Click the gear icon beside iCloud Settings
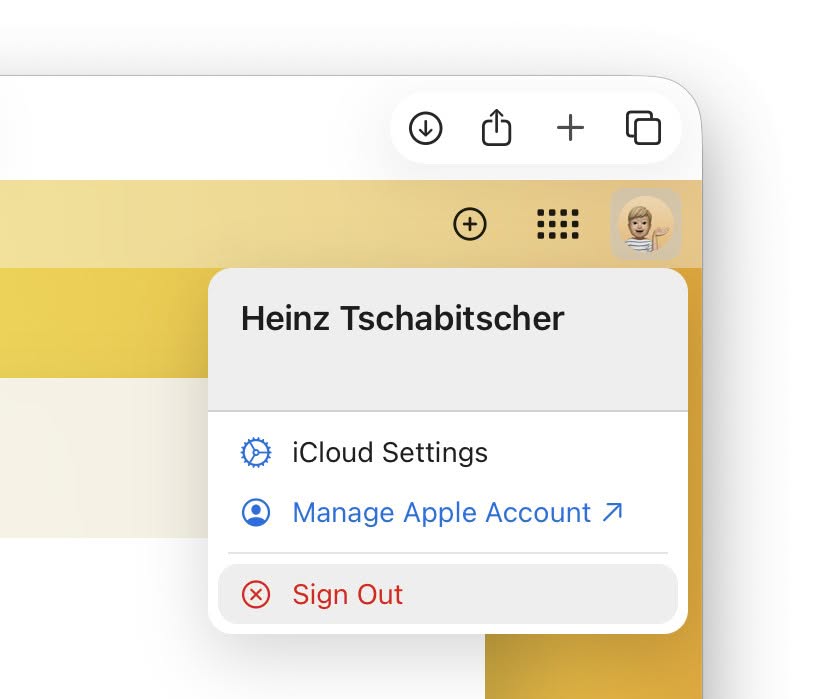 pyautogui.click(x=256, y=452)
